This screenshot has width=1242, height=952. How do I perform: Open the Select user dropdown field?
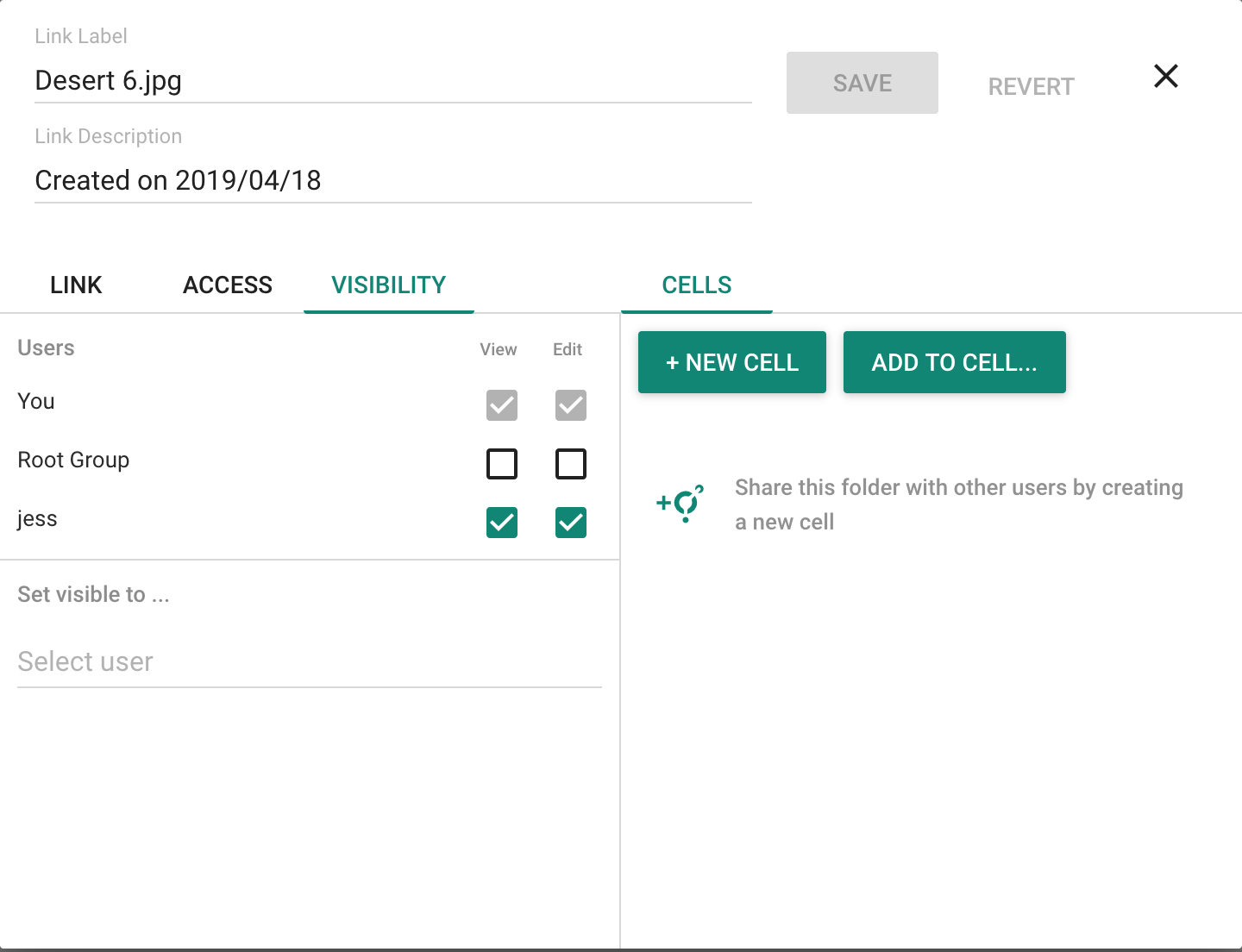pyautogui.click(x=310, y=662)
